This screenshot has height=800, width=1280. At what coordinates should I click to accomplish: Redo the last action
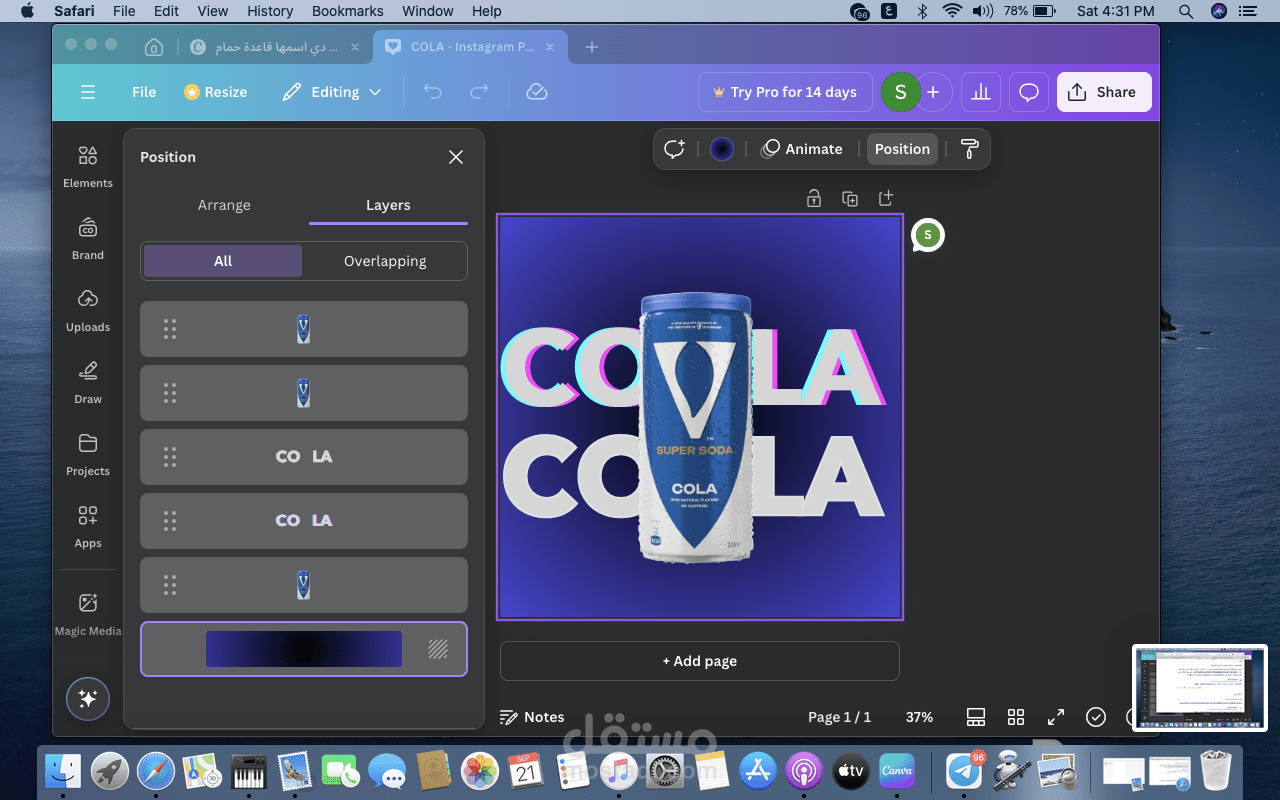coord(479,92)
